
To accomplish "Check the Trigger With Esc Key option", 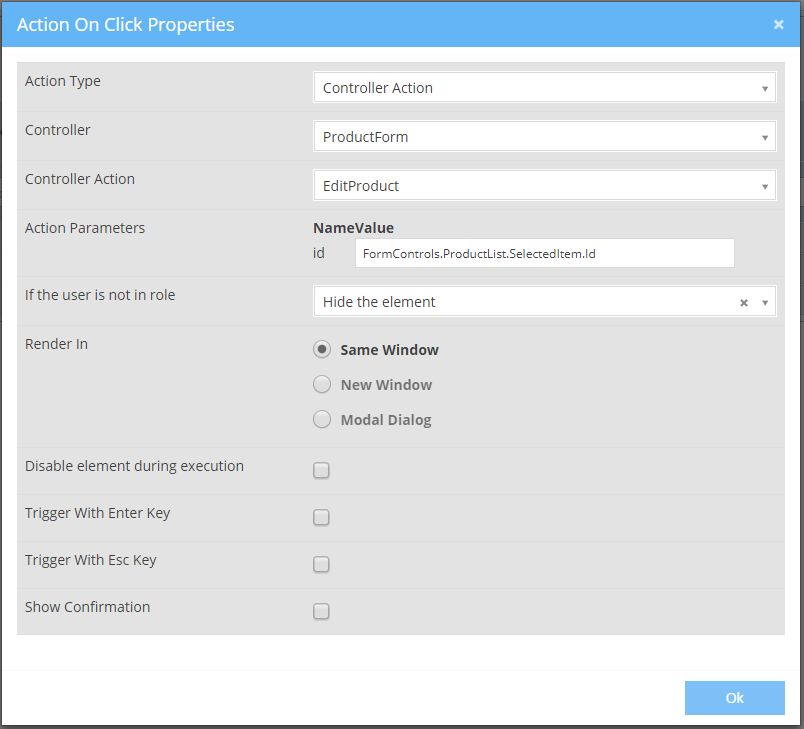I will (321, 565).
